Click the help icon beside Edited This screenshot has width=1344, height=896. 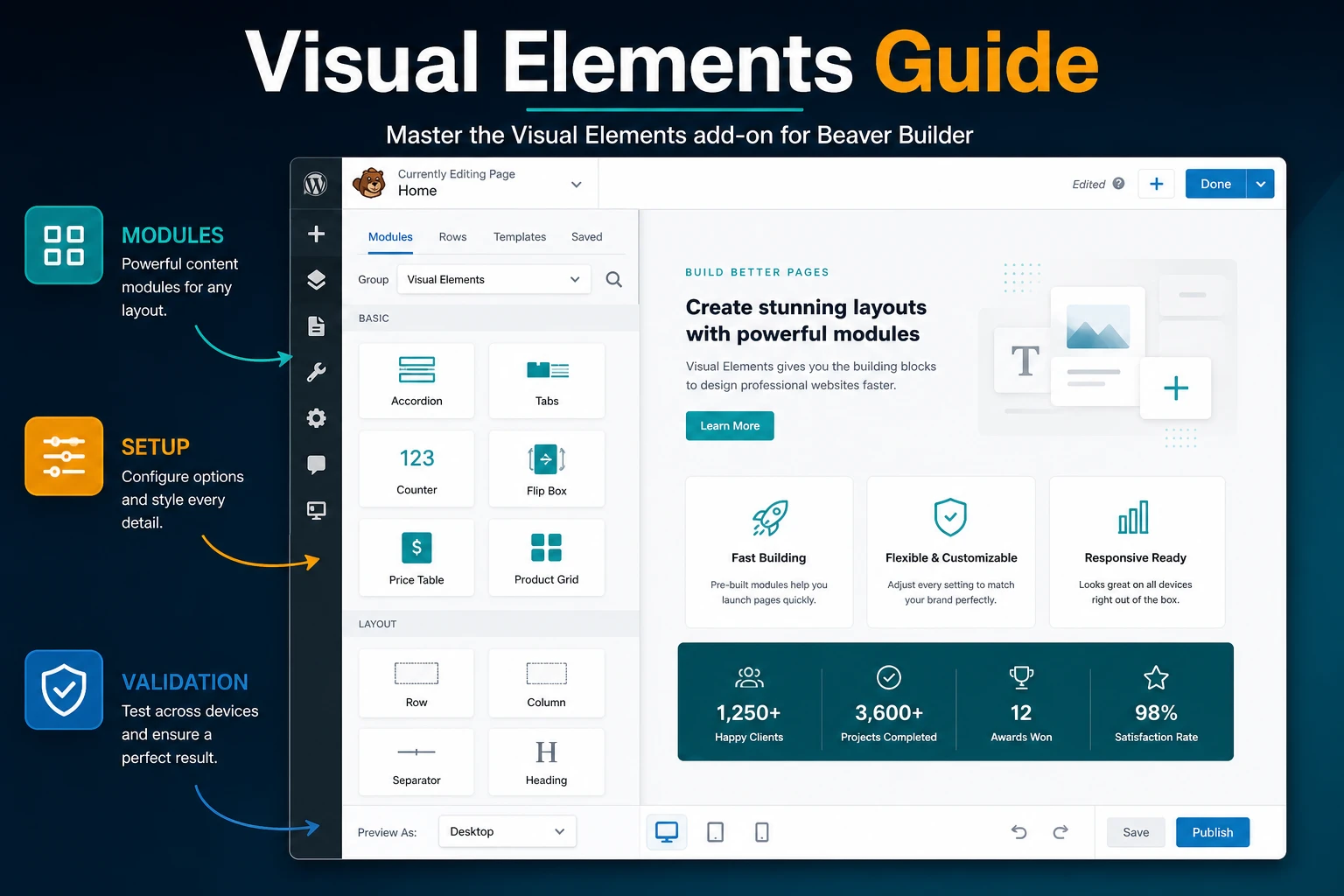[1118, 184]
